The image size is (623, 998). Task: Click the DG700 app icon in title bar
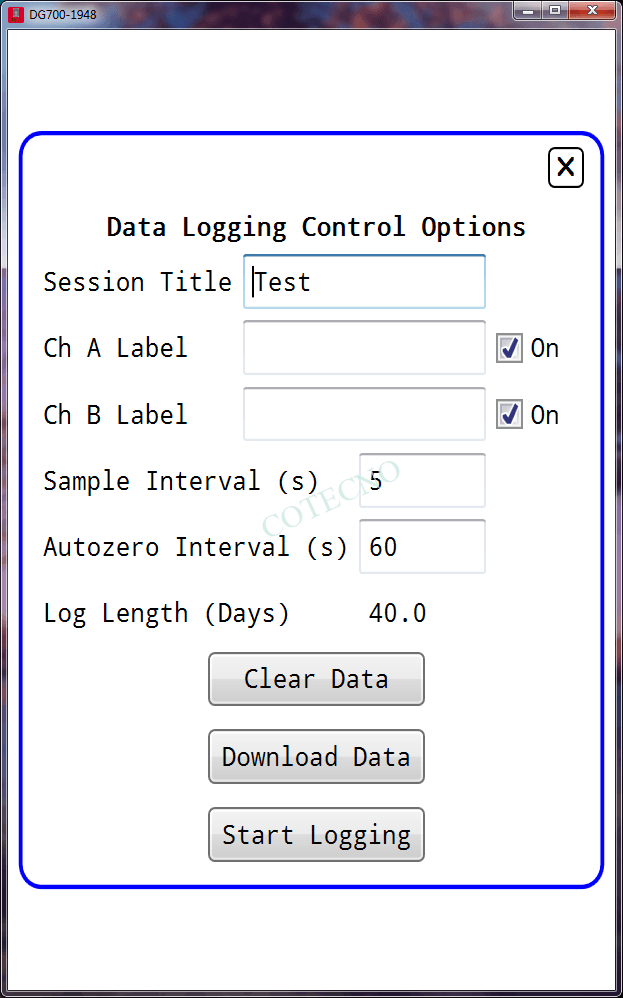15,14
